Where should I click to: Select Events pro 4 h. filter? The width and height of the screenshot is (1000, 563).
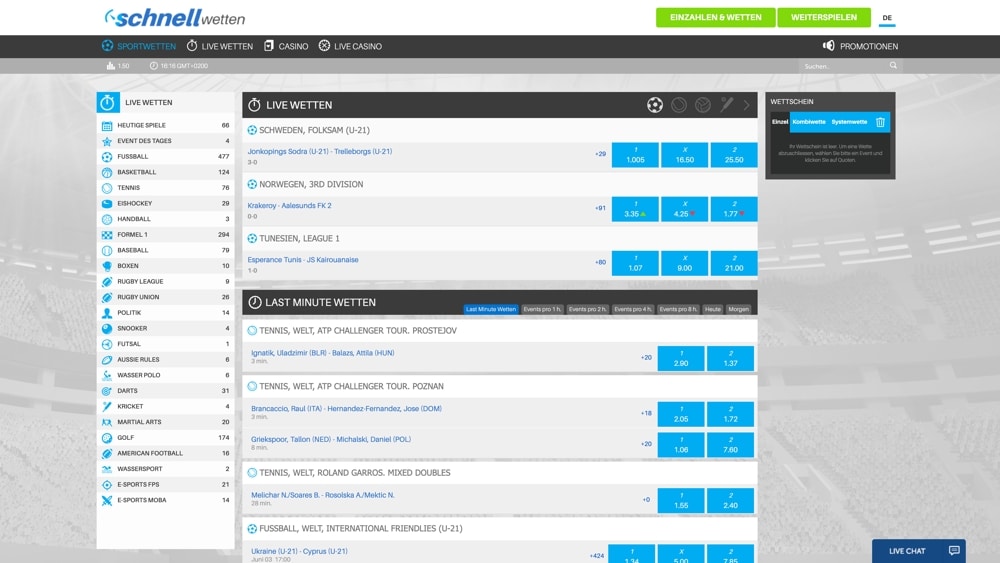[633, 309]
